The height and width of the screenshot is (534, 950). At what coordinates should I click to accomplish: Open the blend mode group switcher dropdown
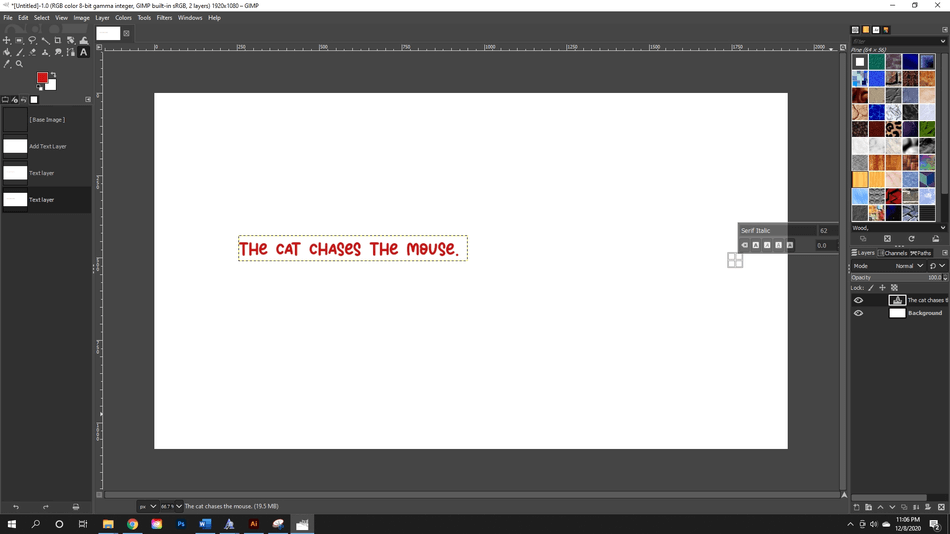click(937, 266)
